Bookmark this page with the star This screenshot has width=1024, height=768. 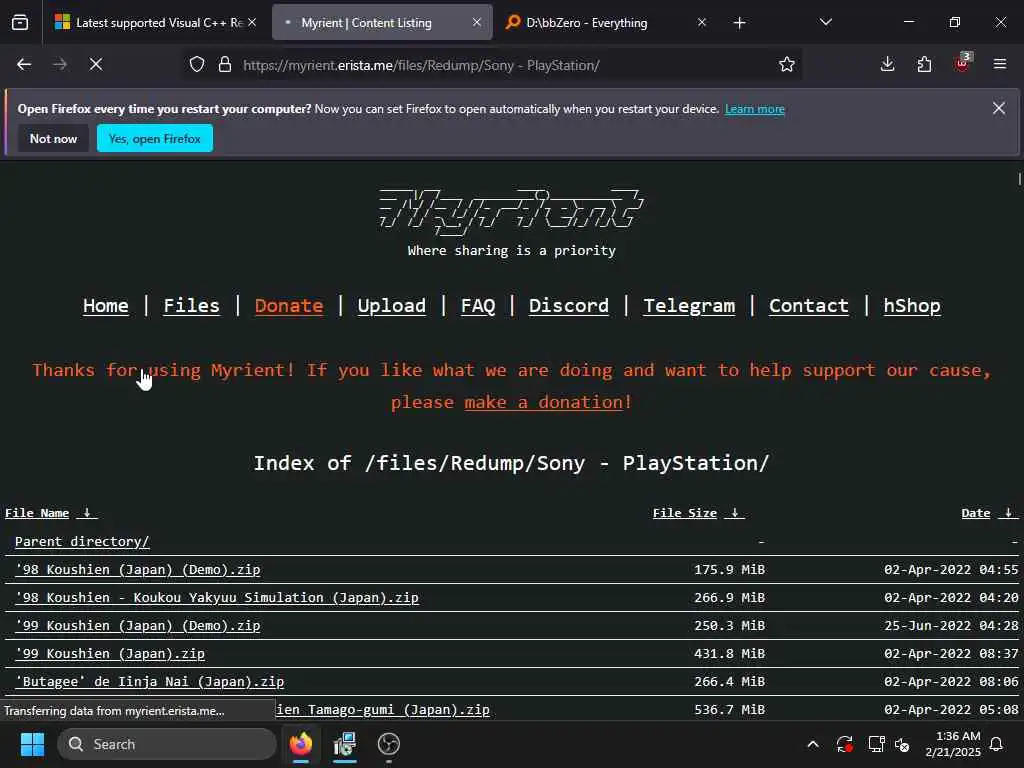[x=787, y=64]
